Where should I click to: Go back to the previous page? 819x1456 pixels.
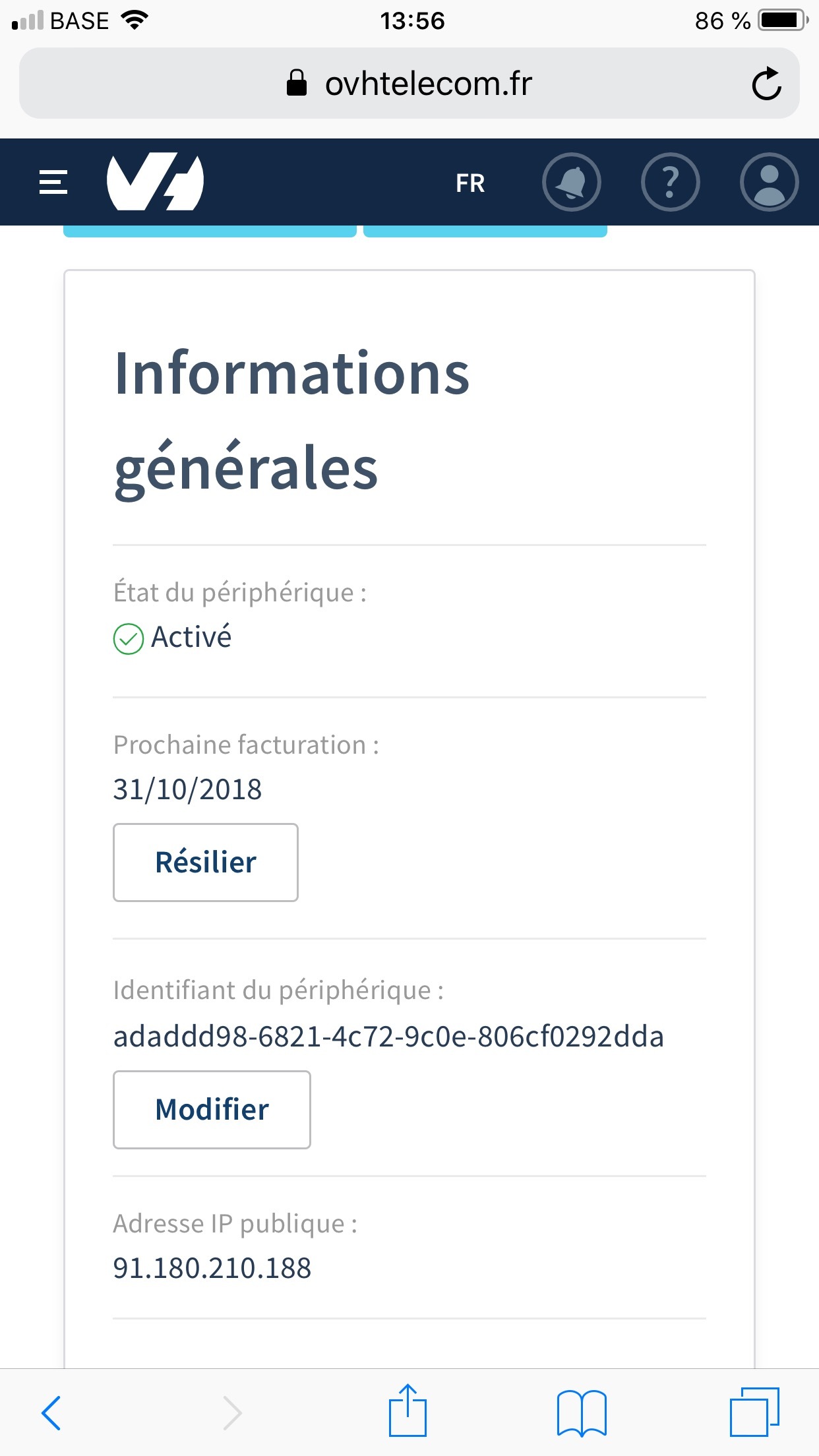click(51, 1412)
